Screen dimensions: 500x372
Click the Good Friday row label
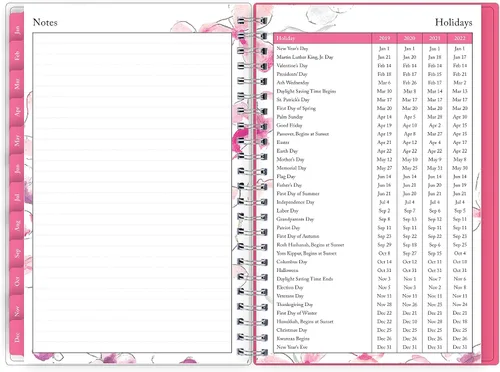tap(289, 125)
